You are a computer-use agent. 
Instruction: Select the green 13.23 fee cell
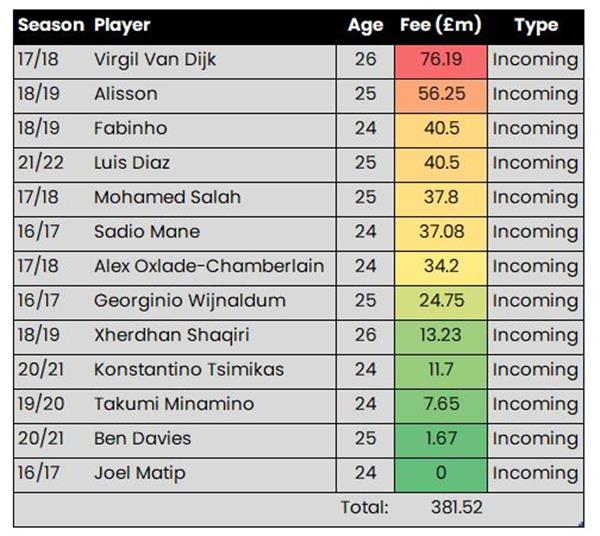[x=440, y=335]
